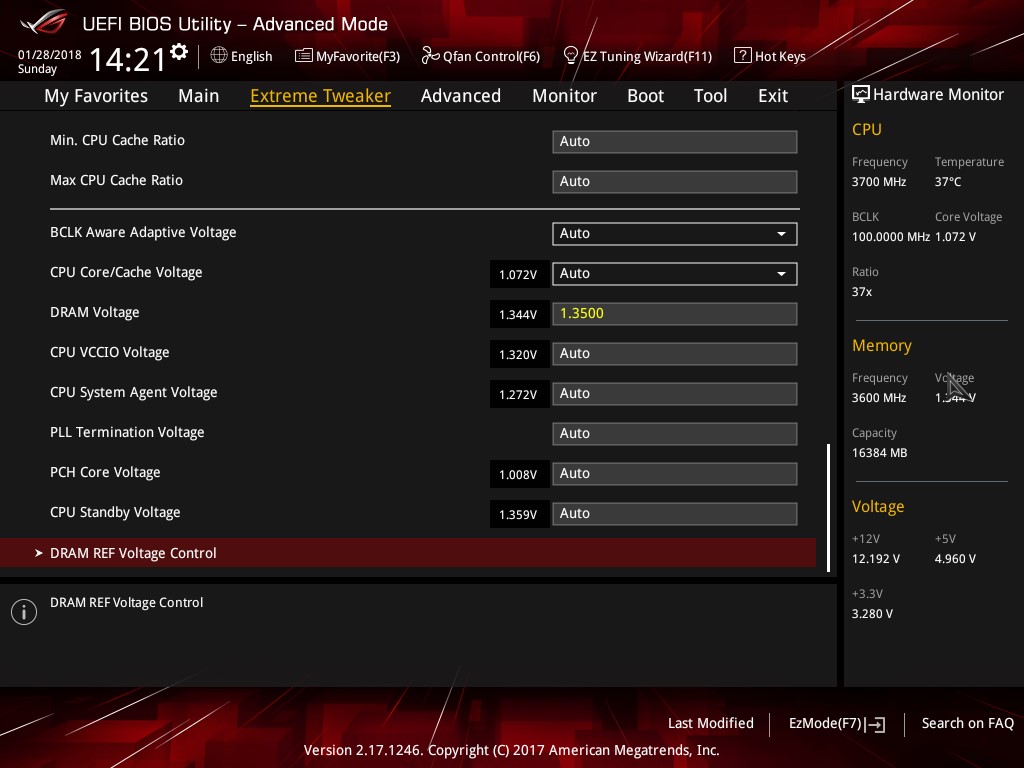Click the CPU VCCIO Voltage Auto field
This screenshot has width=1024, height=768.
[675, 353]
